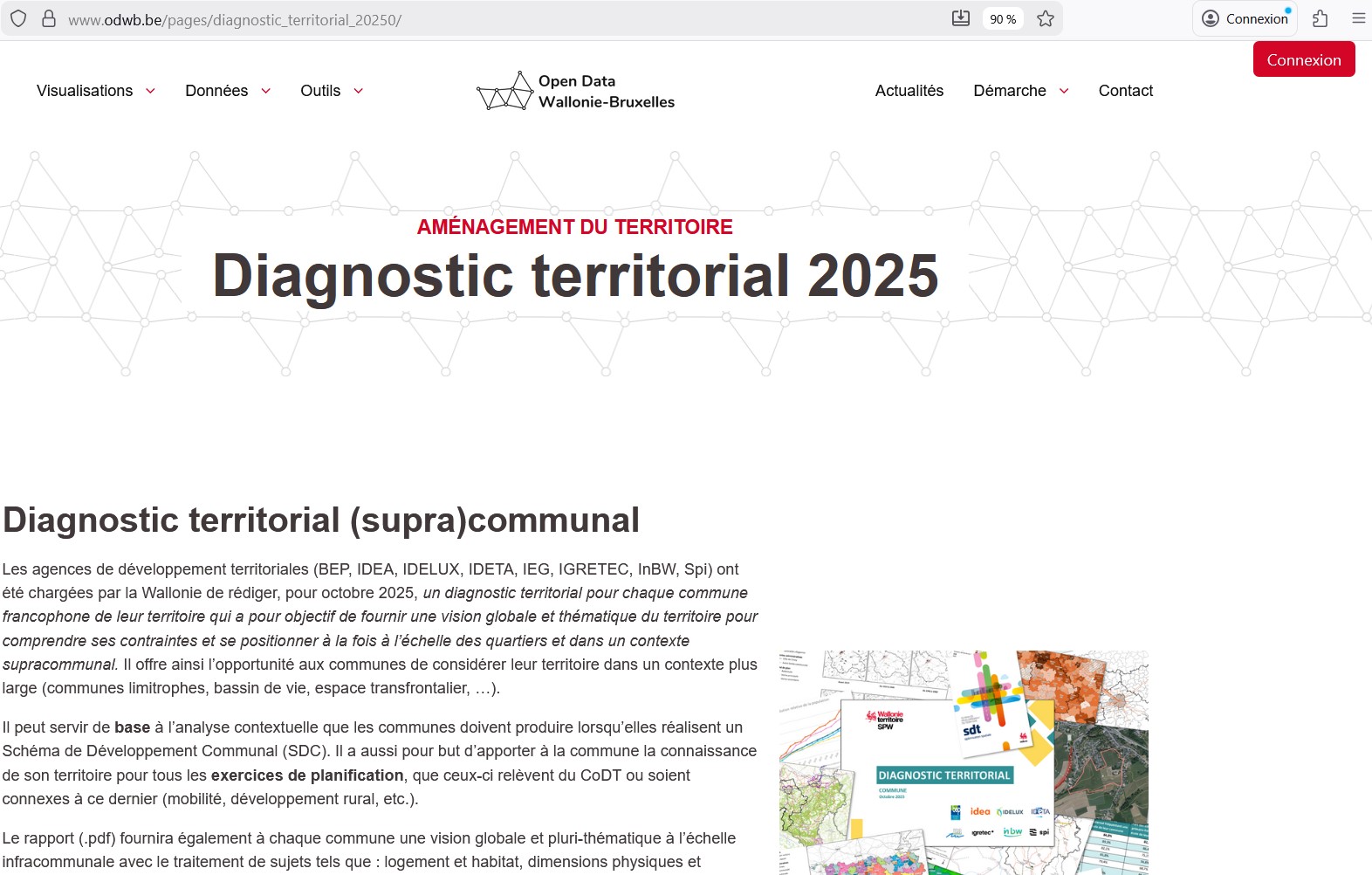Image resolution: width=1372 pixels, height=875 pixels.
Task: Expand the Démarche dropdown chevron
Action: coord(1064,91)
